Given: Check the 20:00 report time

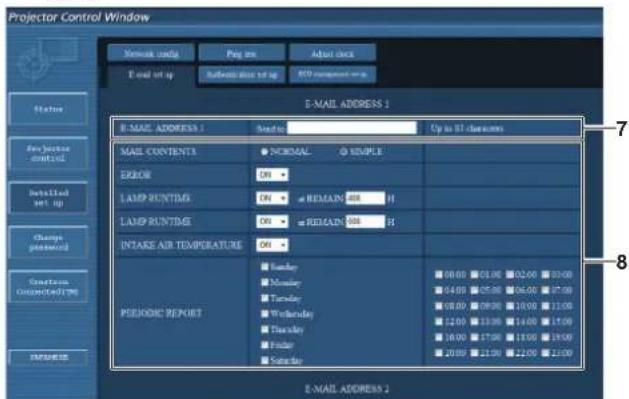Looking at the screenshot, I should point(439,353).
